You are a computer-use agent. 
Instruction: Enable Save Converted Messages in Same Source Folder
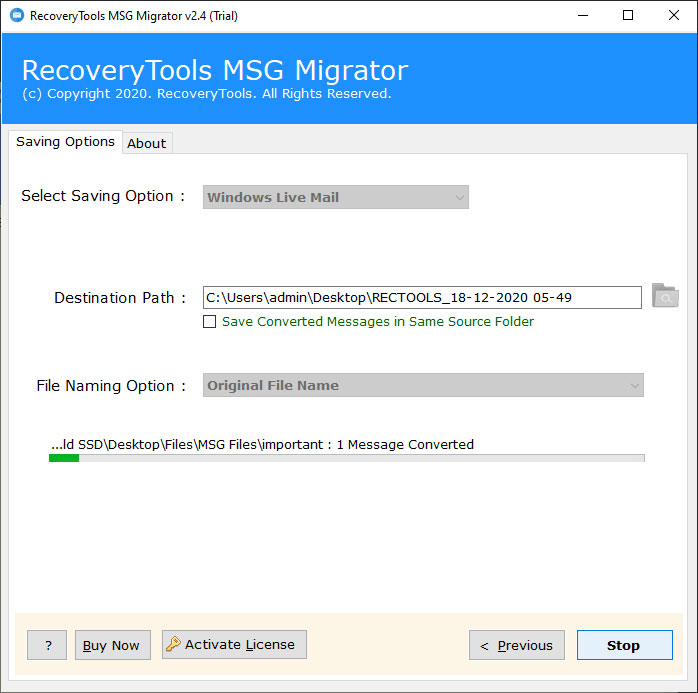coord(210,321)
